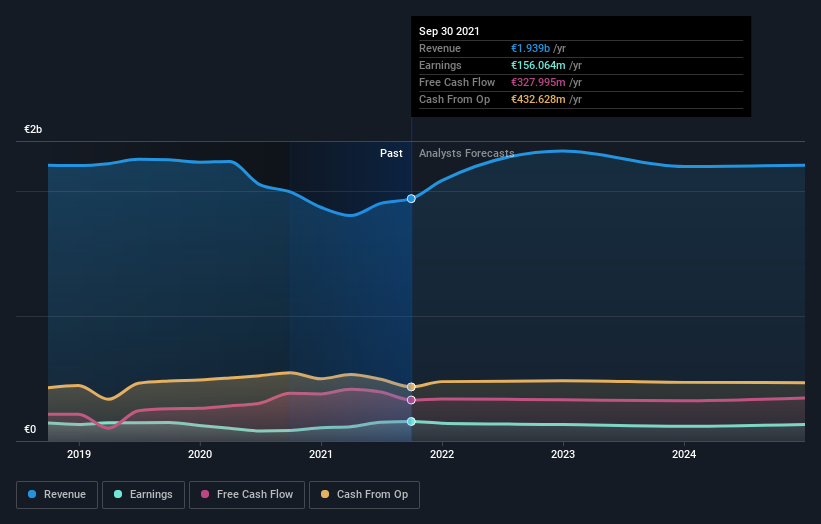The width and height of the screenshot is (821, 524).
Task: Click the 2024 x-axis label
Action: (684, 454)
